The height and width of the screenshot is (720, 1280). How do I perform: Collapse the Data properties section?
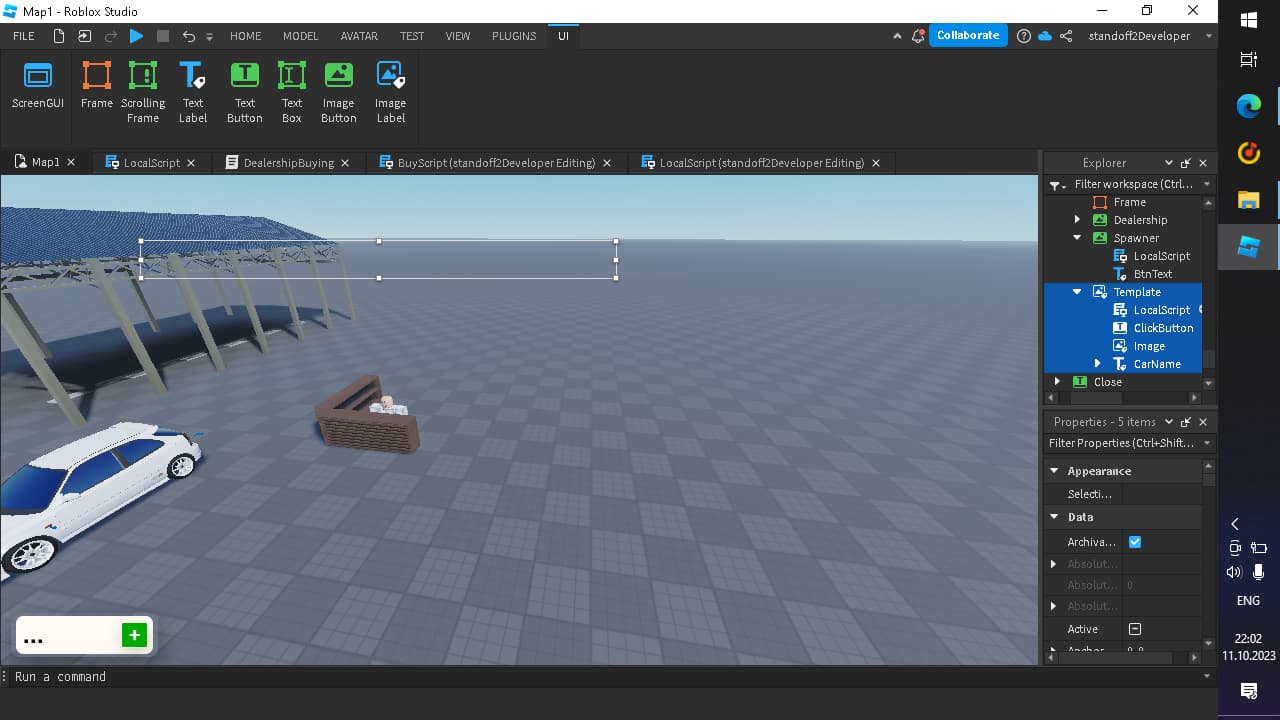pyautogui.click(x=1054, y=517)
